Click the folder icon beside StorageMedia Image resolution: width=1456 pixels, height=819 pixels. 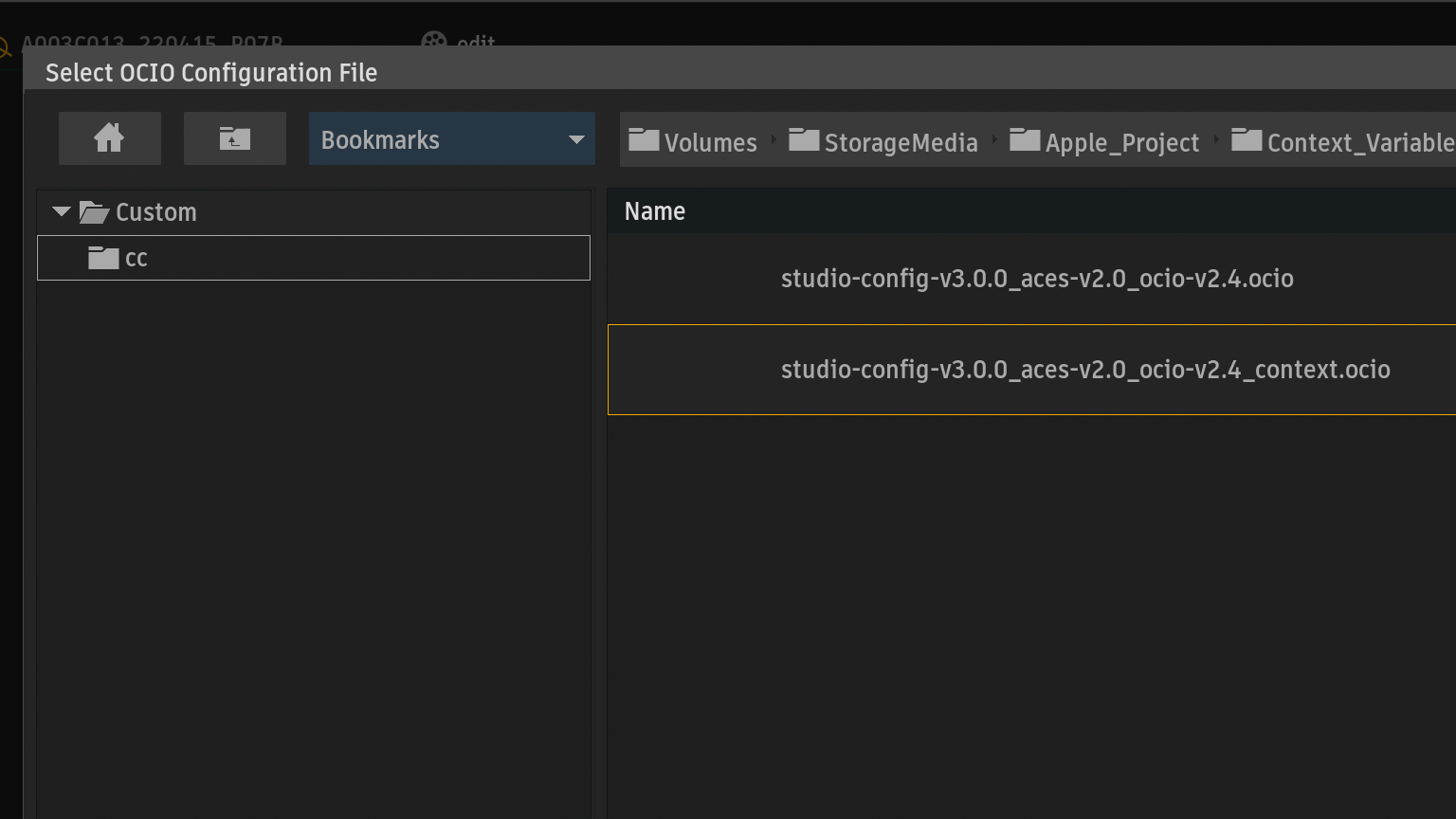[804, 140]
